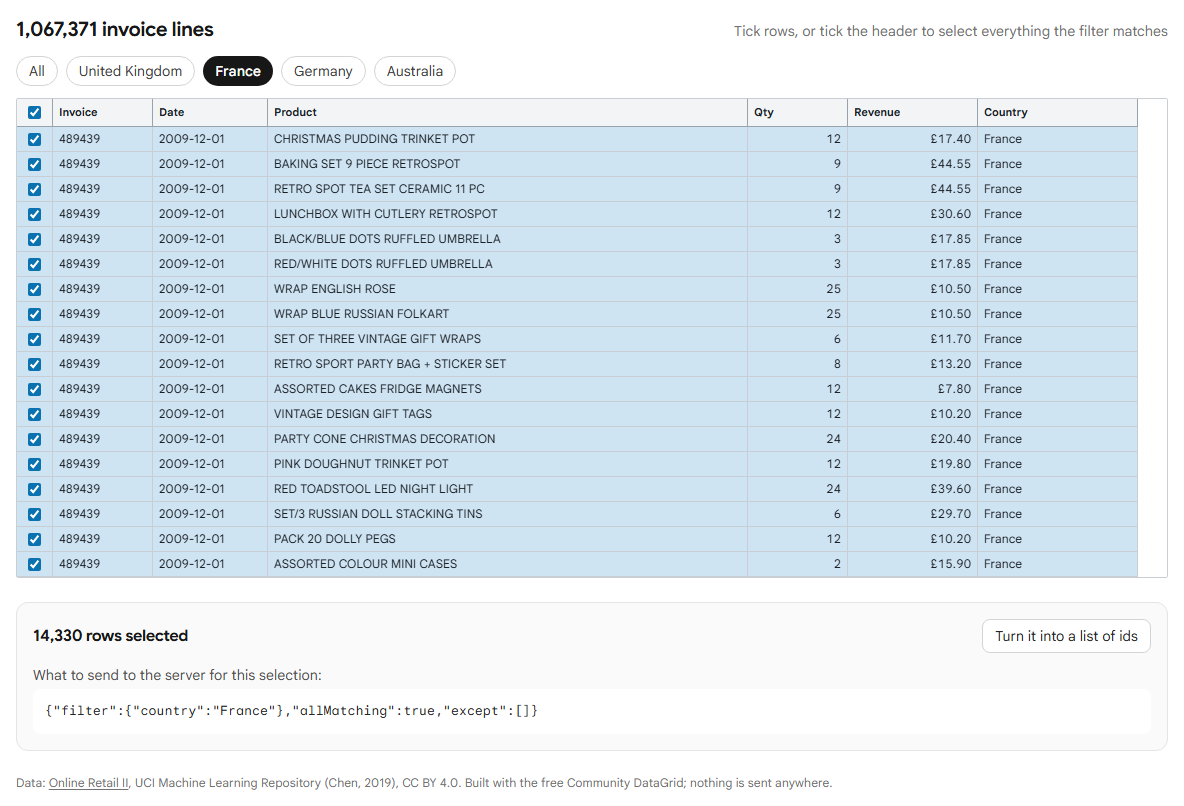This screenshot has width=1184, height=806.
Task: Uncheck BLACK/BLUE DOTS RUFFLED UMBRELLA row
Action: click(34, 239)
